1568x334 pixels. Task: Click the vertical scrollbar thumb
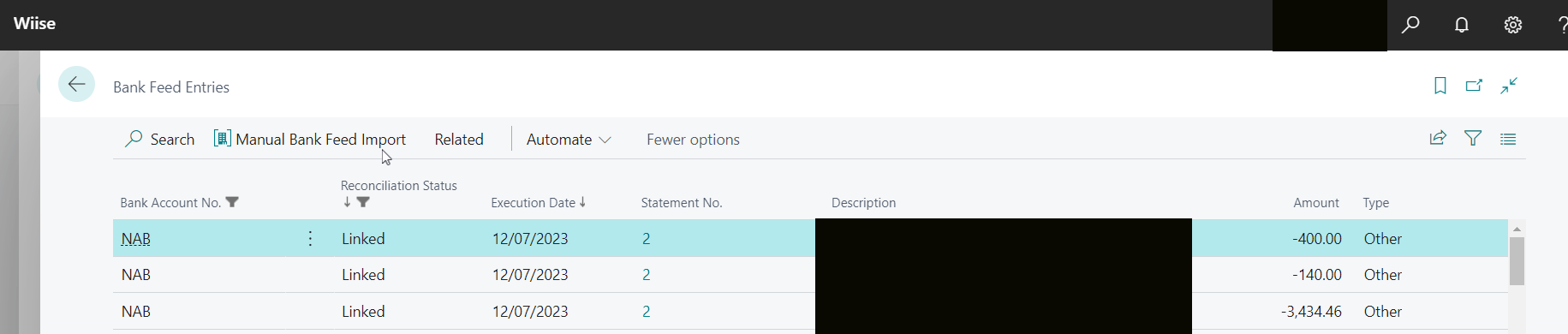(1517, 261)
